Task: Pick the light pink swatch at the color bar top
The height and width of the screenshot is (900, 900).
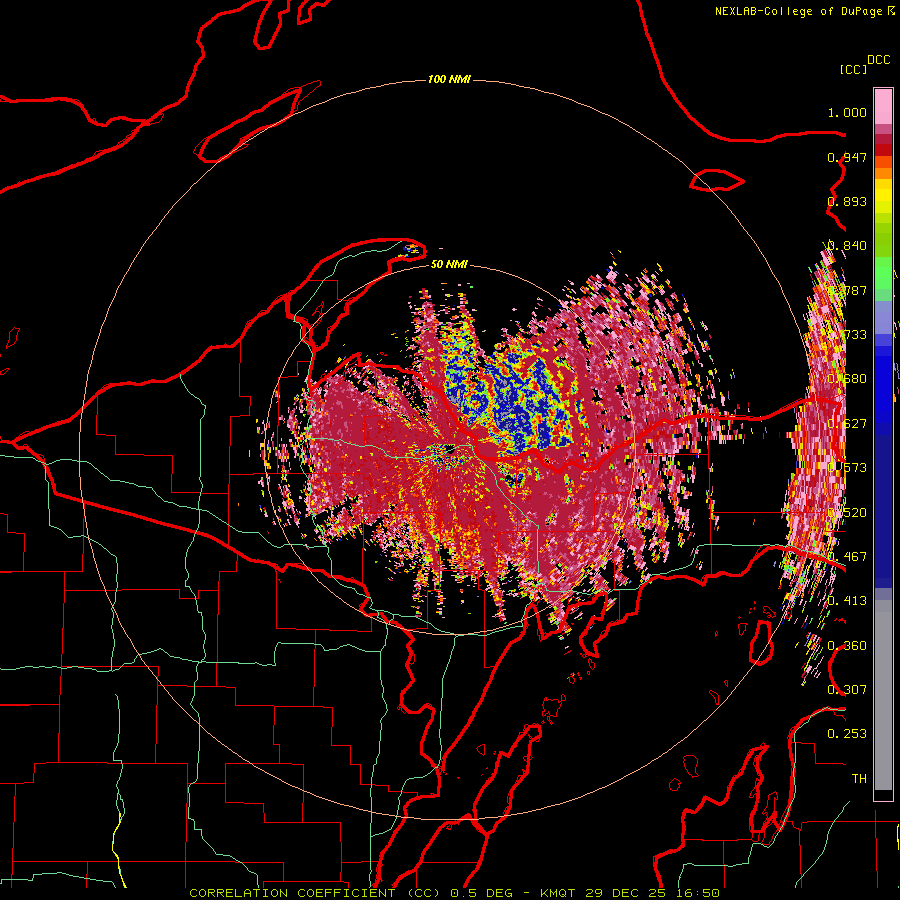Action: click(883, 107)
